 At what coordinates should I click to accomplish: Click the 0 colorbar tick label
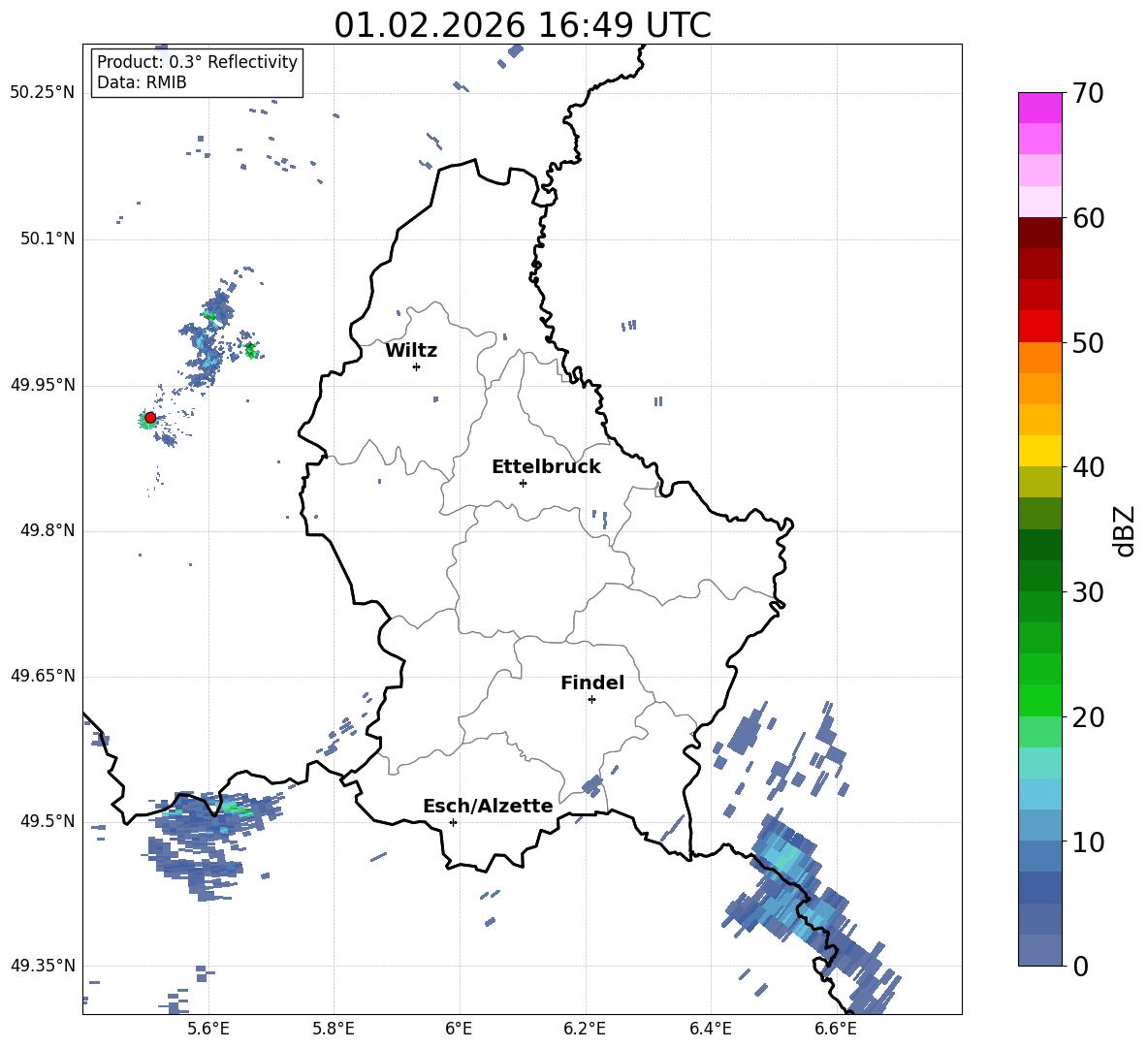(1080, 966)
